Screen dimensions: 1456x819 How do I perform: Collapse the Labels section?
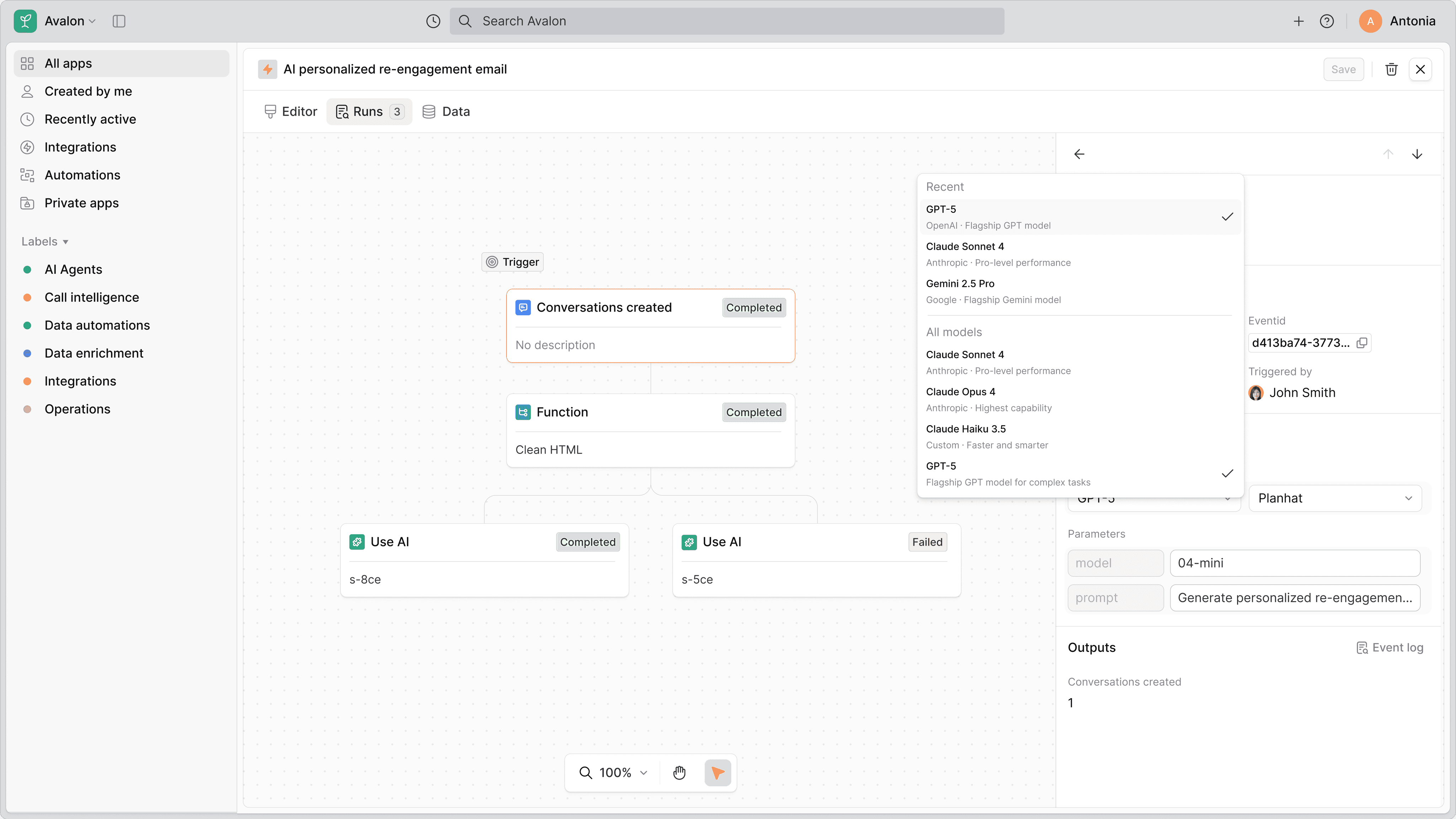pyautogui.click(x=66, y=242)
